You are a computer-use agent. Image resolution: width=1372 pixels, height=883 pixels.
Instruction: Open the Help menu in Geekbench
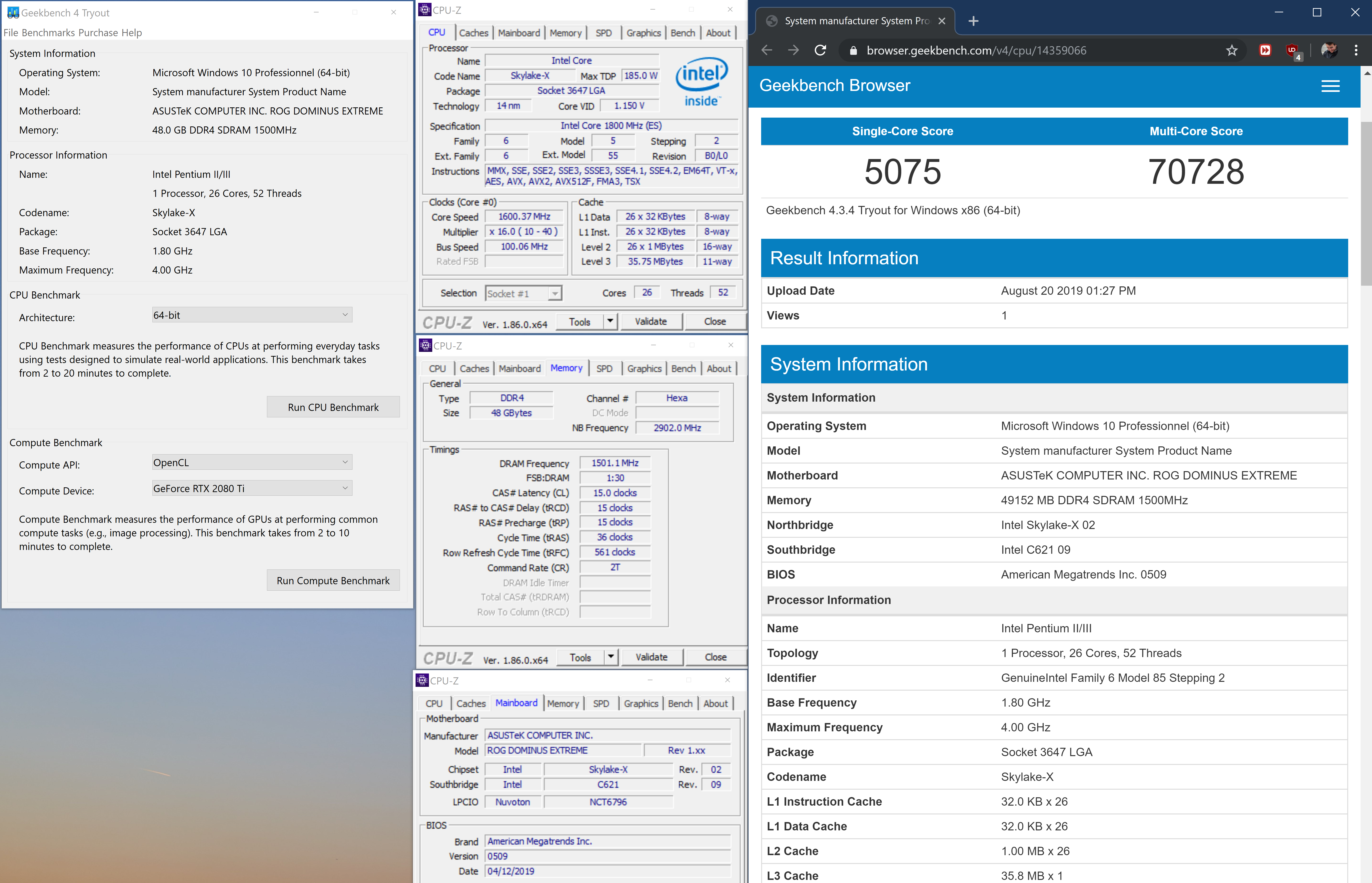tap(131, 33)
